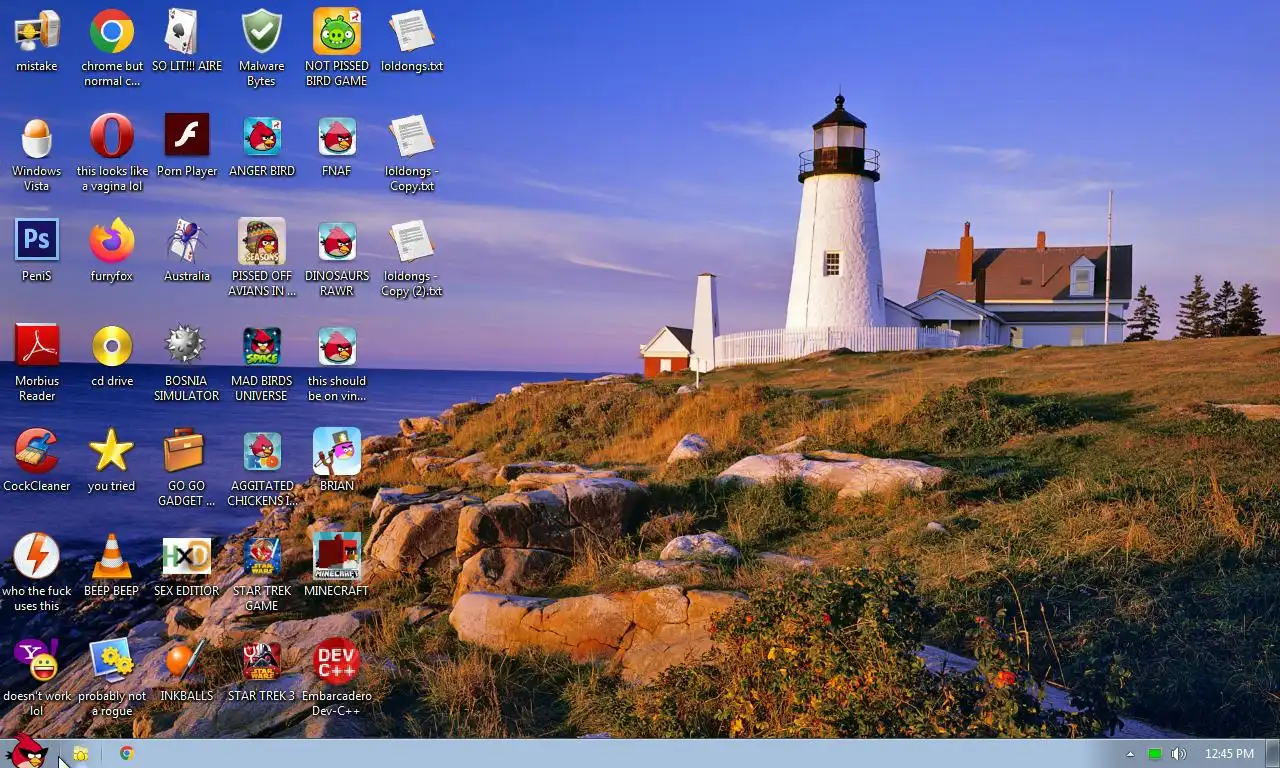Open the 'SO LIT!!! AIRE' card game icon
1280x768 pixels.
[187, 41]
